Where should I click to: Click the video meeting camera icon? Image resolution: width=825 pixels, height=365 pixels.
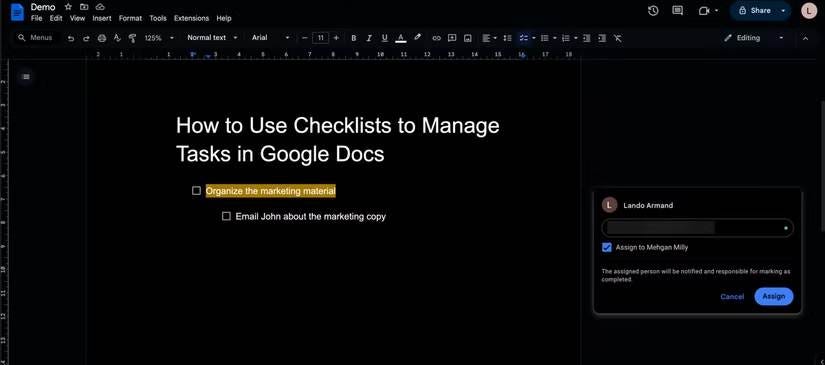click(x=703, y=11)
